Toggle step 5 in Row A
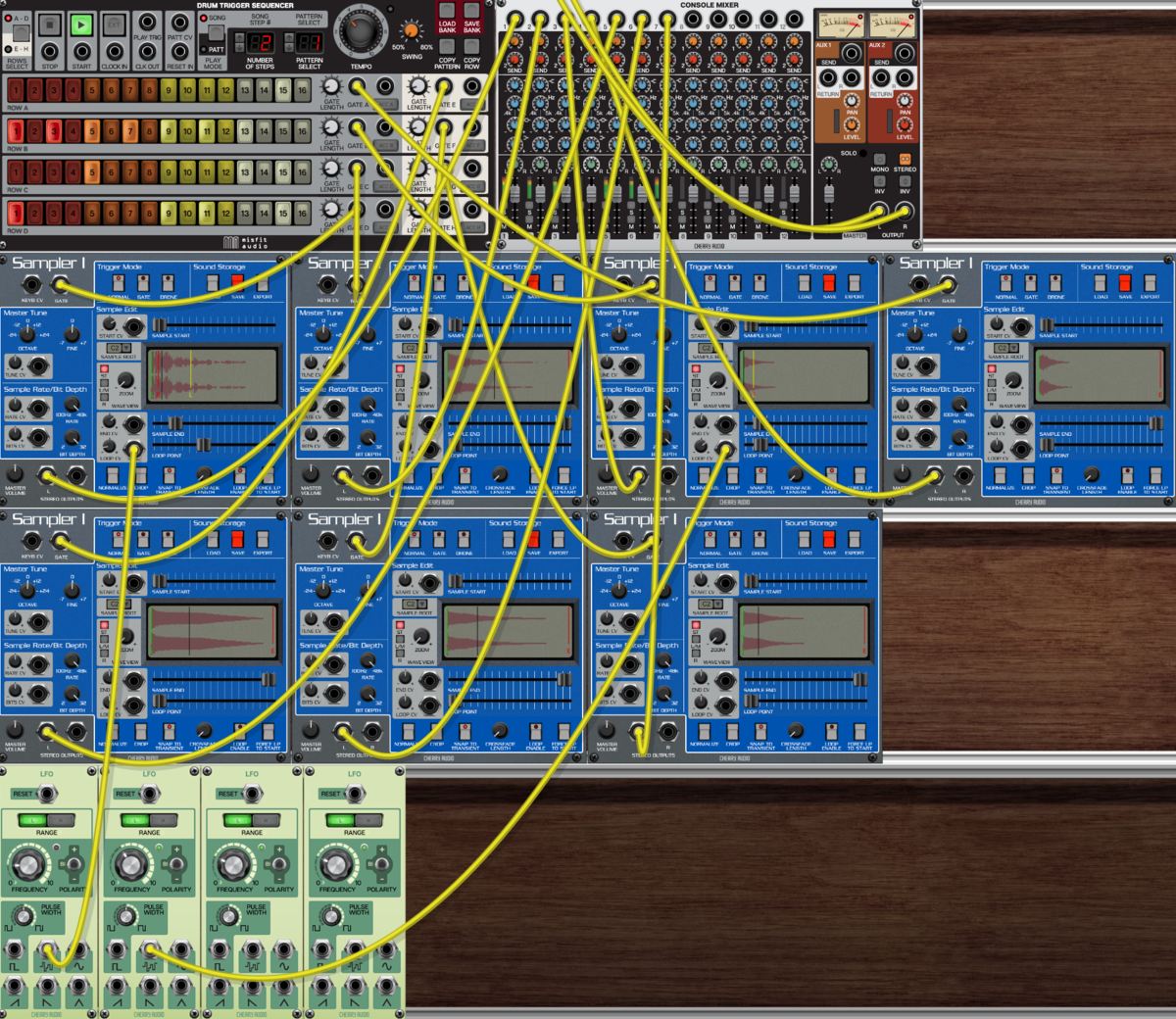The image size is (1176, 1019). [92, 90]
